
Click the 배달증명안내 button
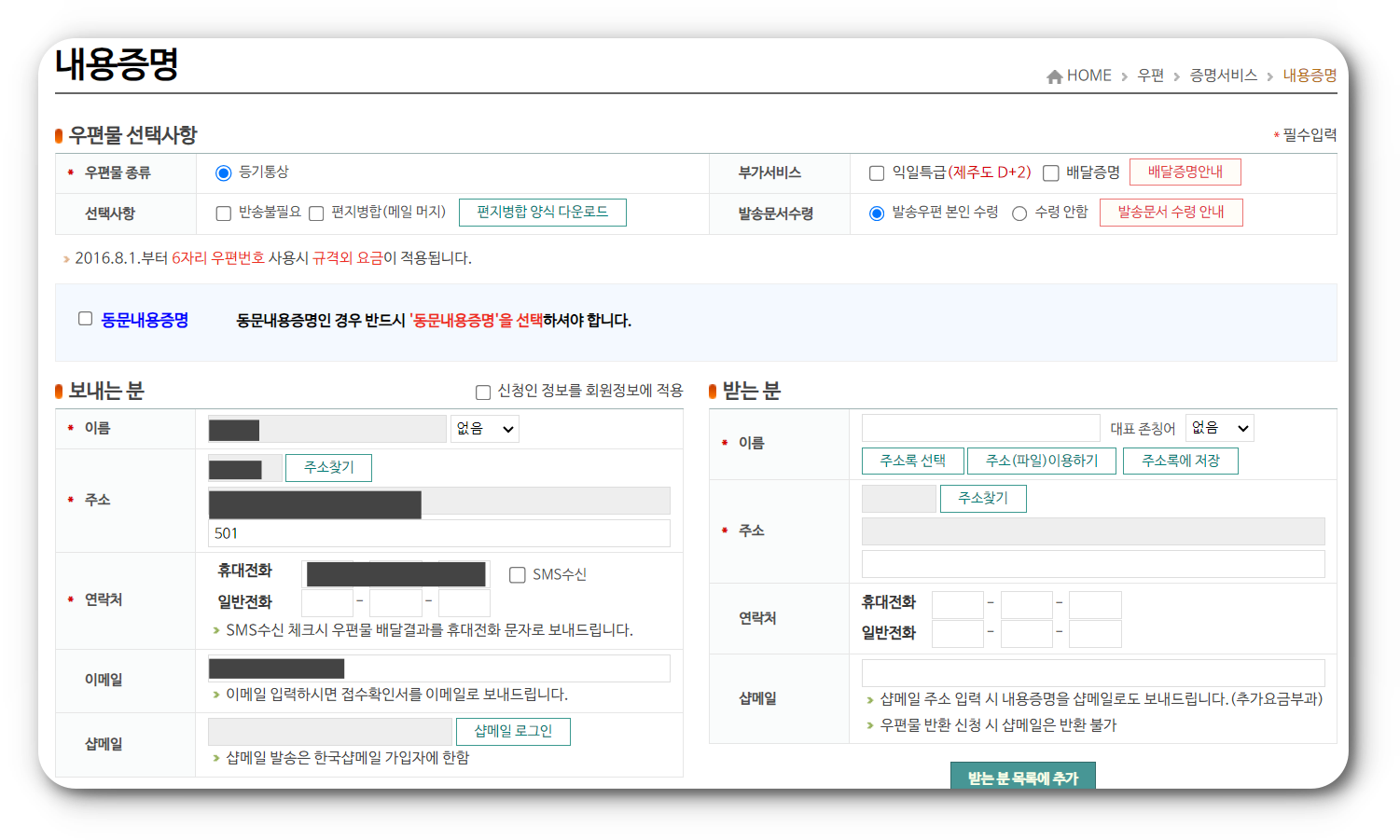pos(1185,172)
